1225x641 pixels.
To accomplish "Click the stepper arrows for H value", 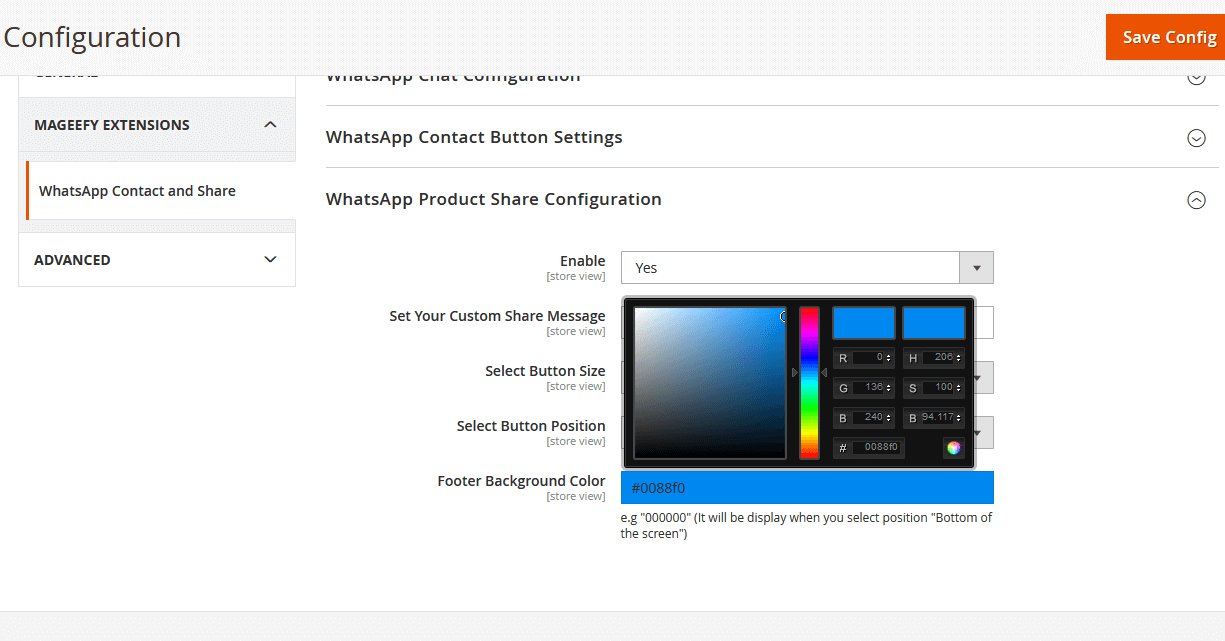I will tap(959, 358).
